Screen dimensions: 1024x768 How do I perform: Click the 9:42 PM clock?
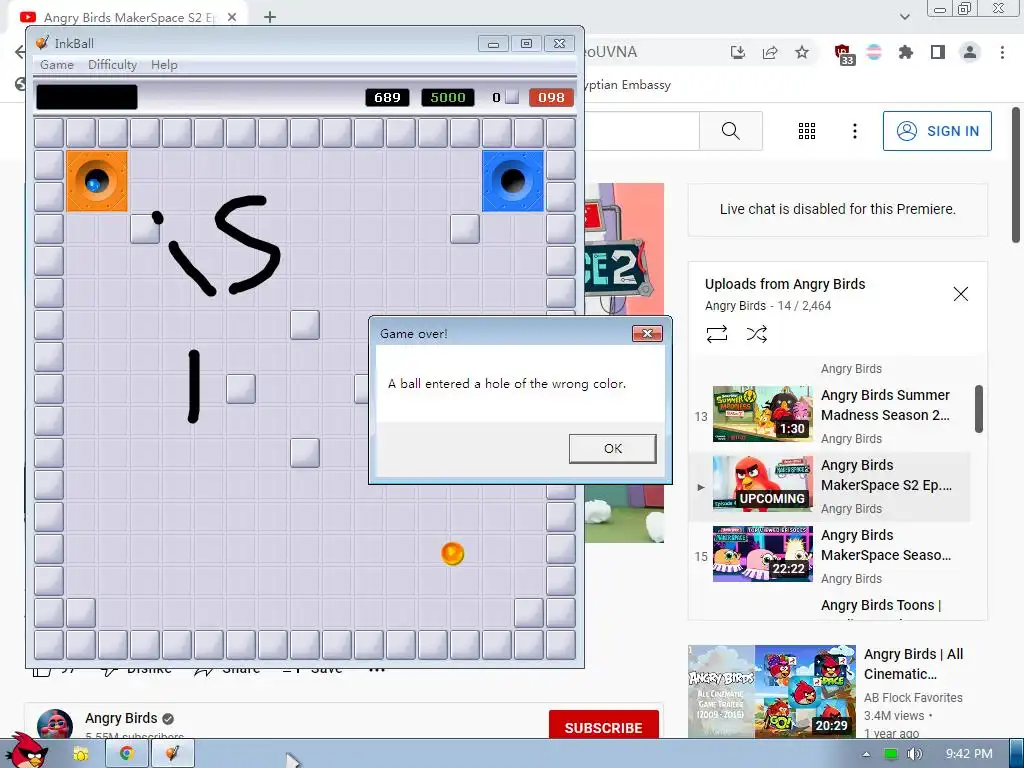(x=969, y=754)
